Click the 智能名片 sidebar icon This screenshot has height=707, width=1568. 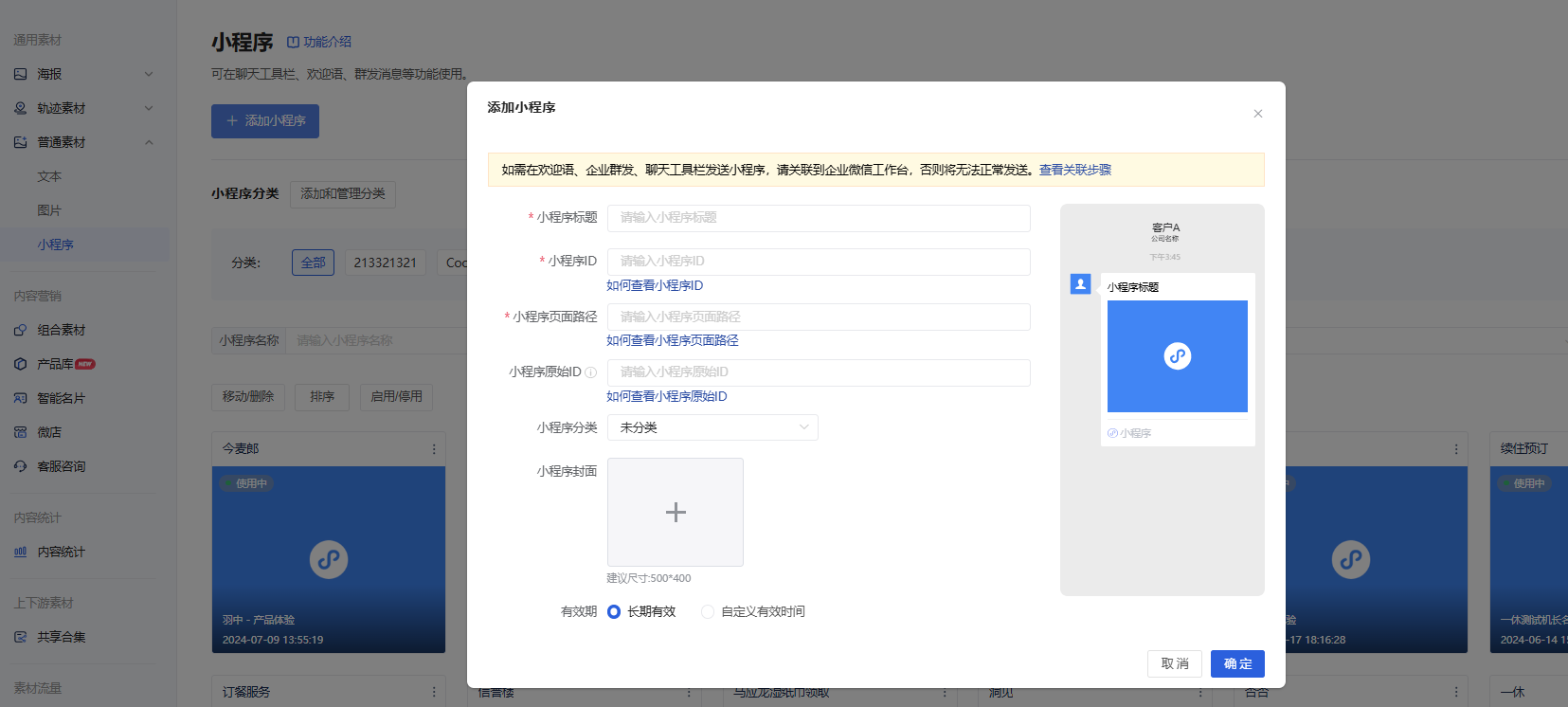point(21,398)
